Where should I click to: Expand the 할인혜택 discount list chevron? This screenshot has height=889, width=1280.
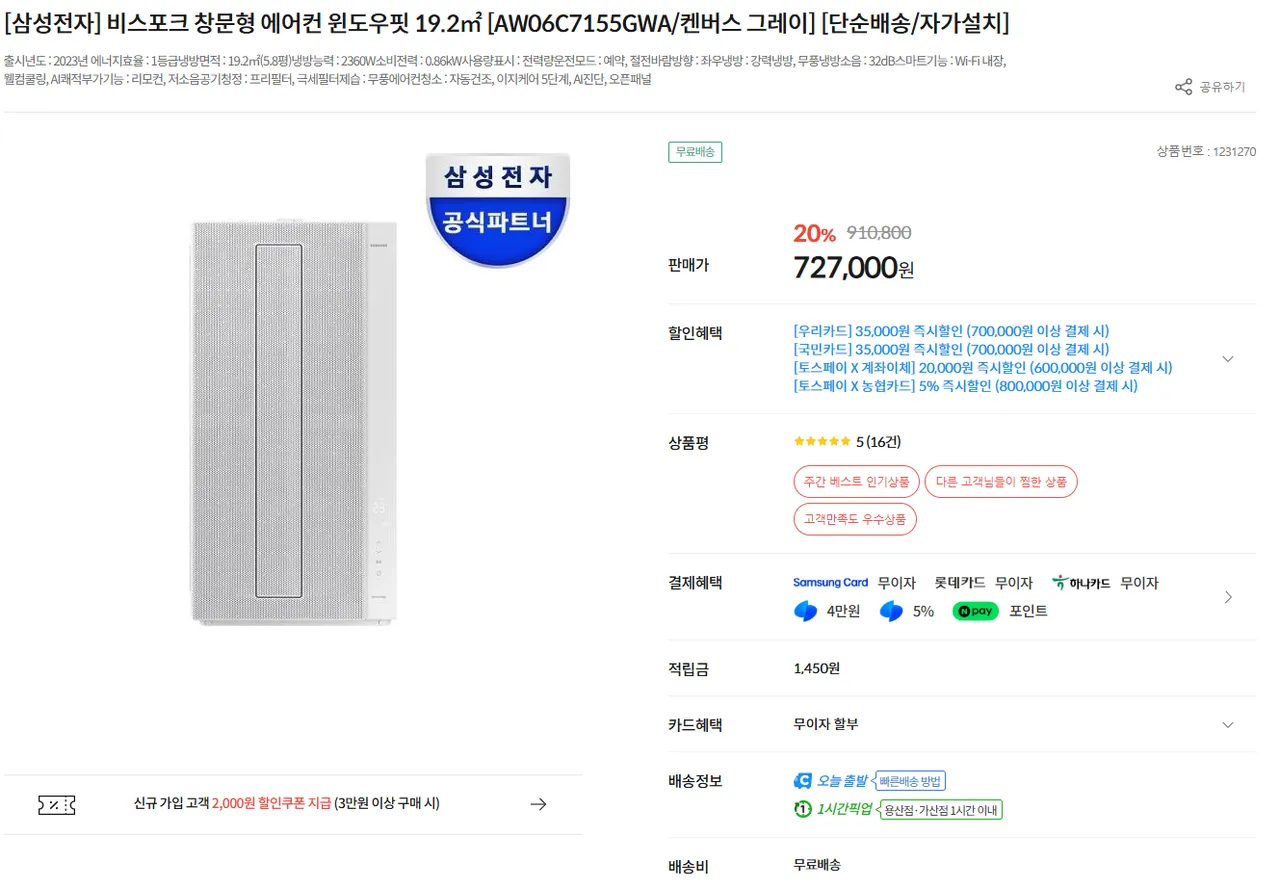pyautogui.click(x=1228, y=358)
